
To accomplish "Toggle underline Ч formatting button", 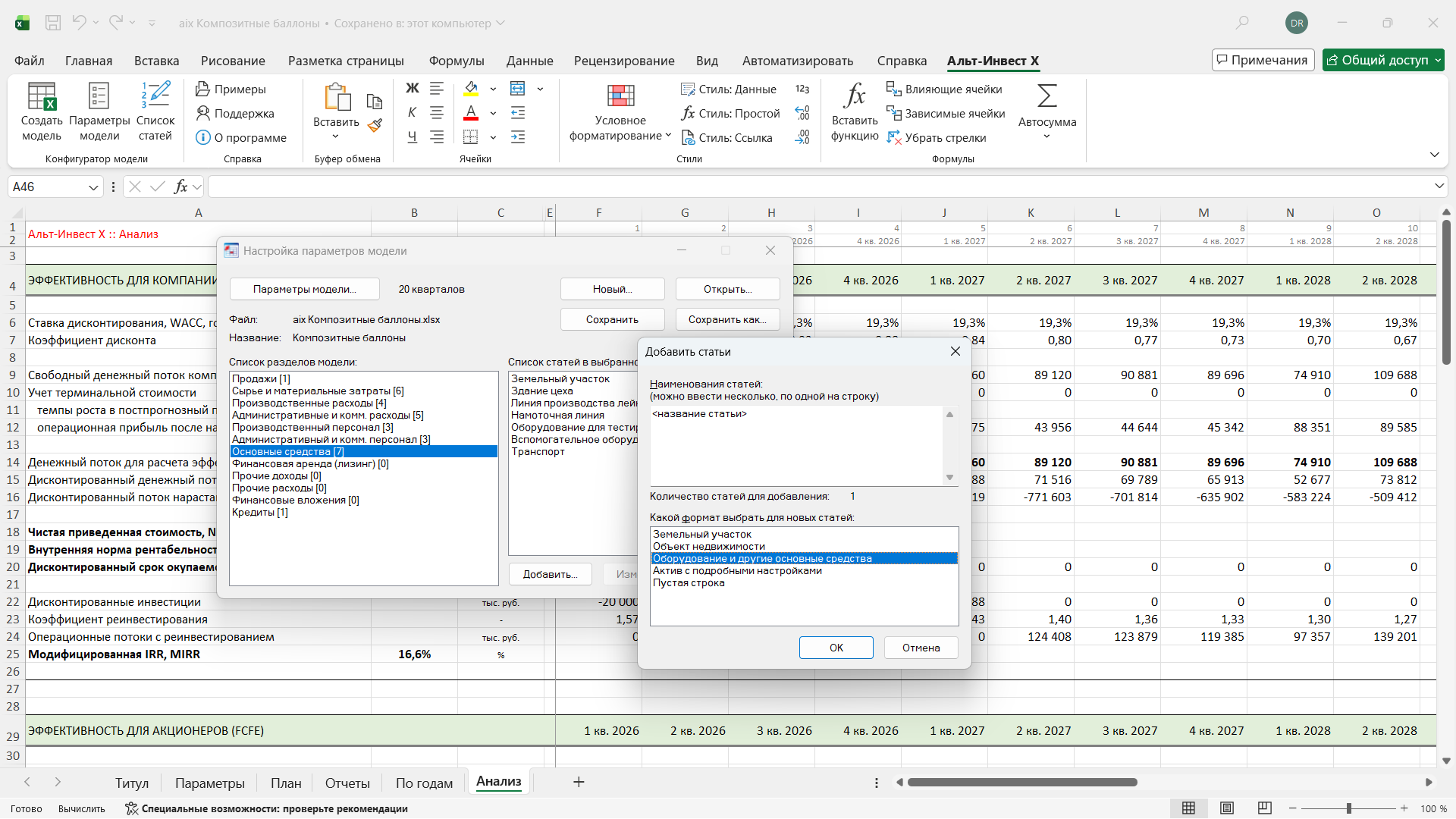I will click(412, 137).
